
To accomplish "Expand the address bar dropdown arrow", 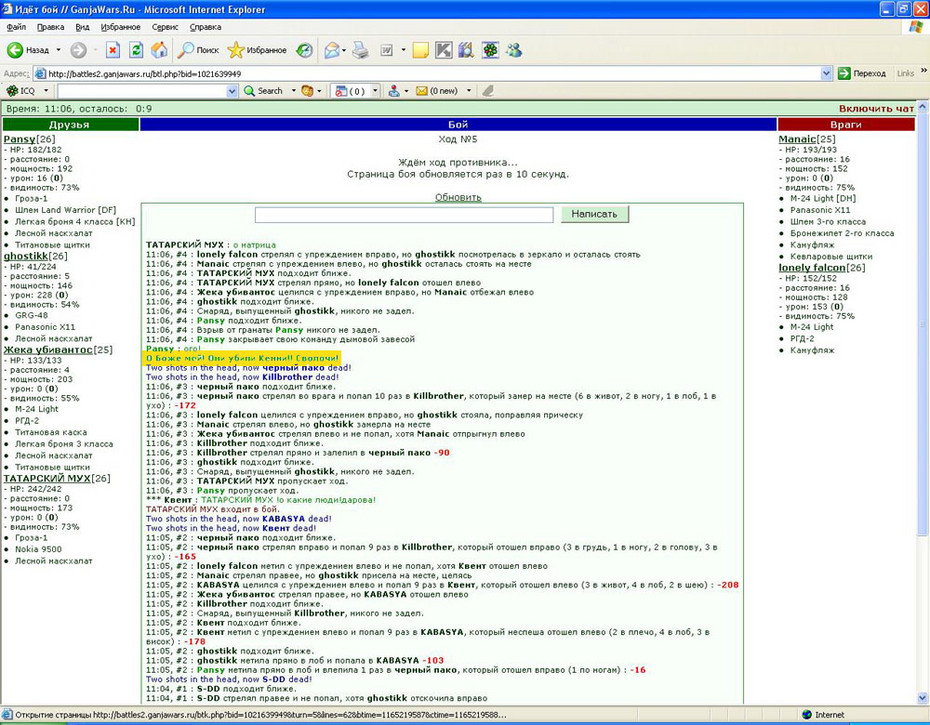I will pyautogui.click(x=826, y=74).
